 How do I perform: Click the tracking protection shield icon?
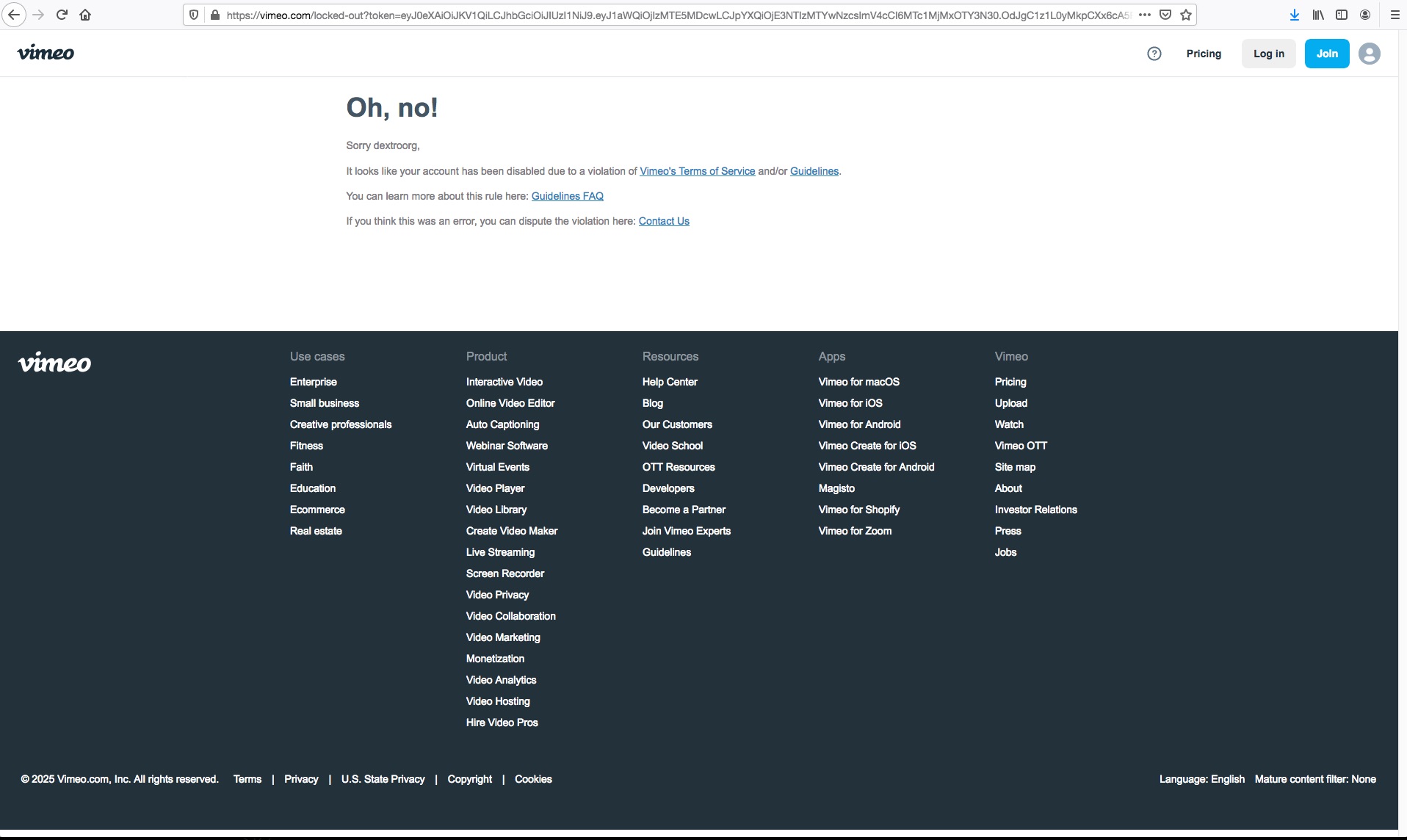pyautogui.click(x=194, y=15)
